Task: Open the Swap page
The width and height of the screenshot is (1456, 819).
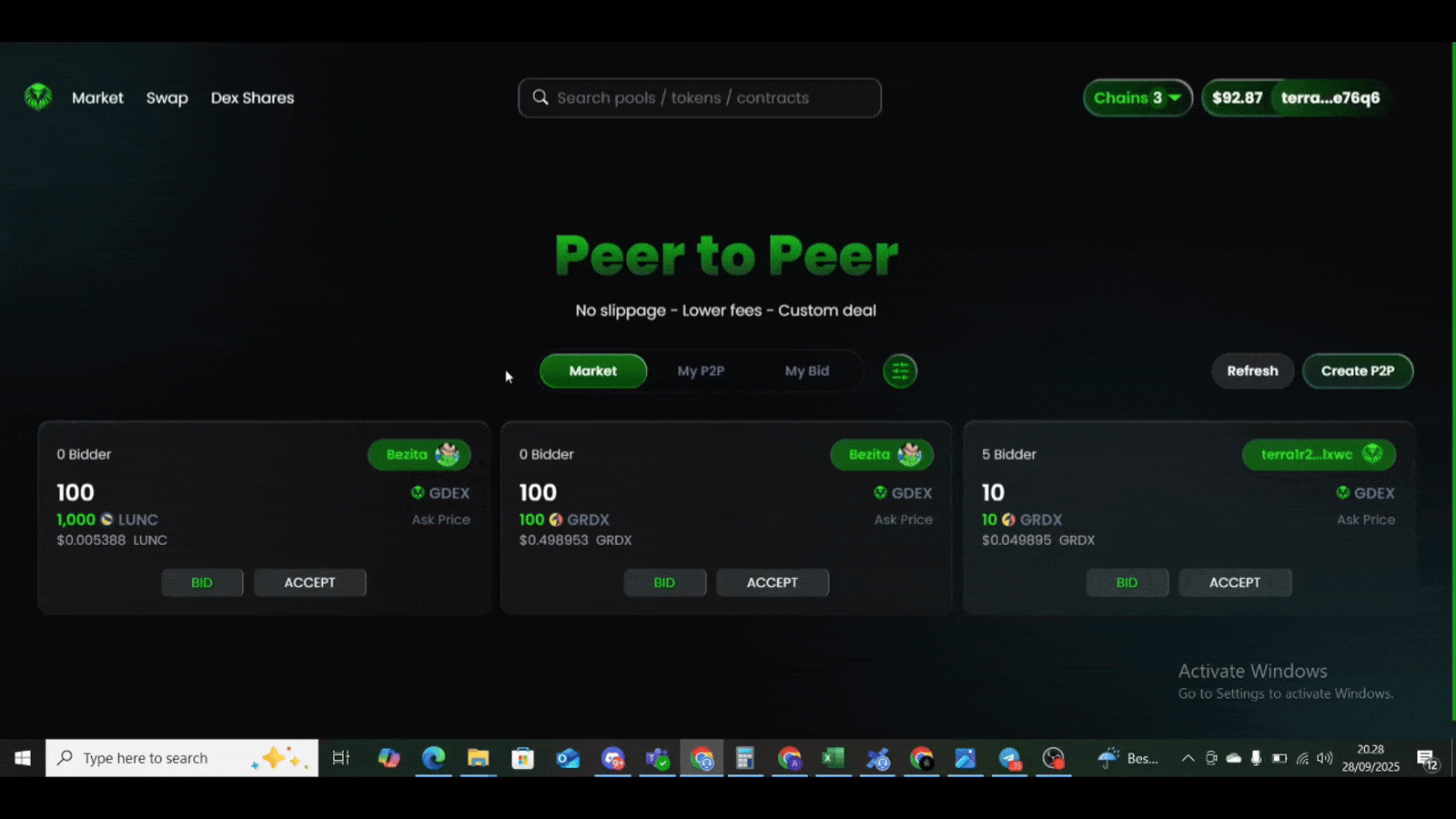Action: [167, 97]
